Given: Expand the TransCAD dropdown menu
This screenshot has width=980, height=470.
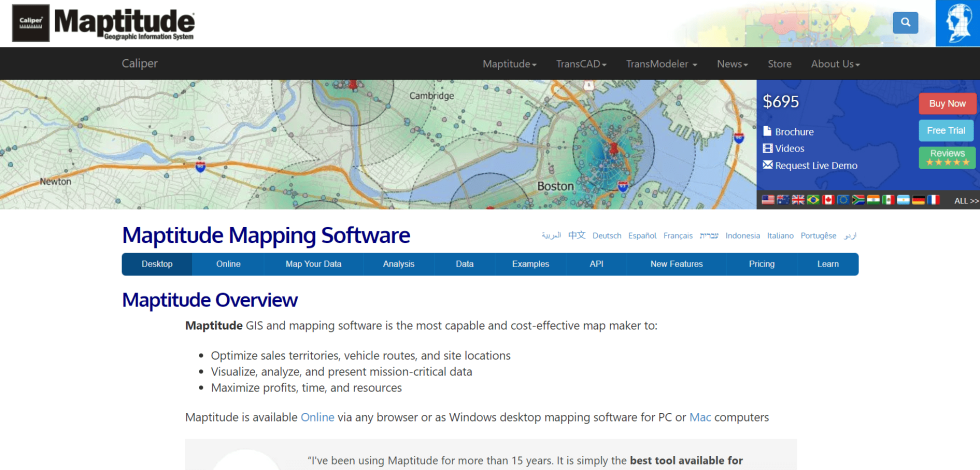Looking at the screenshot, I should click(581, 64).
